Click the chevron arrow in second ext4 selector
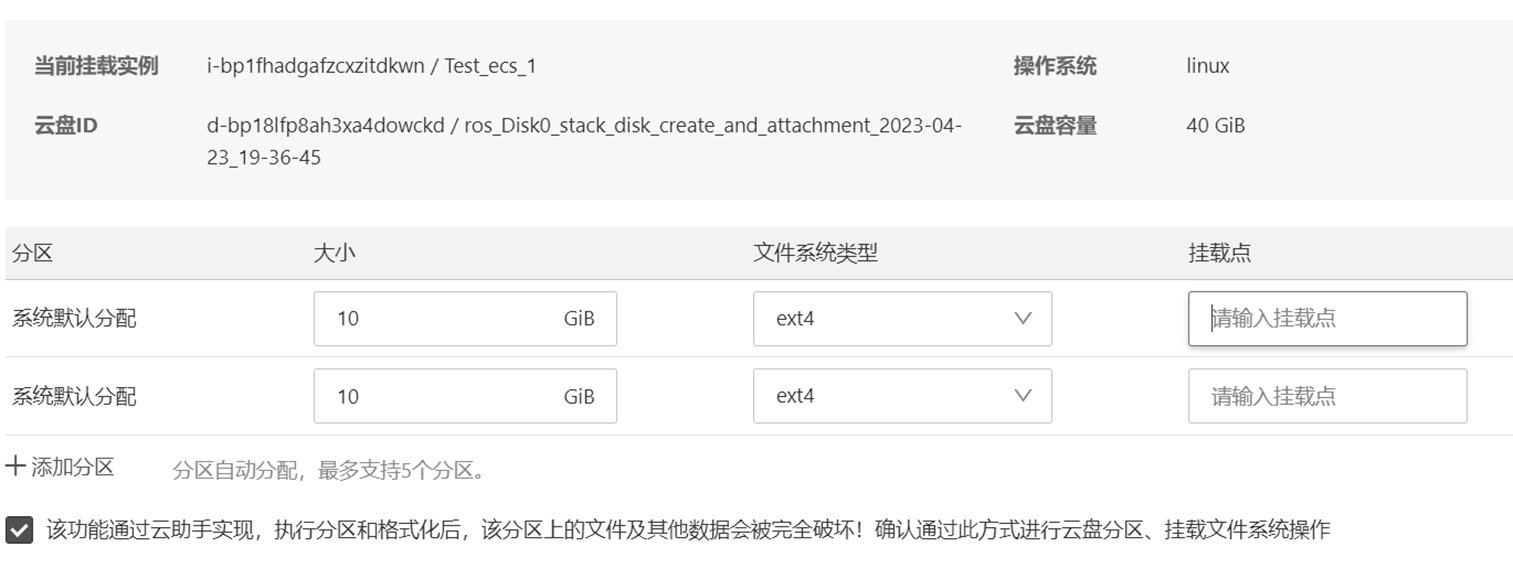 tap(1022, 396)
